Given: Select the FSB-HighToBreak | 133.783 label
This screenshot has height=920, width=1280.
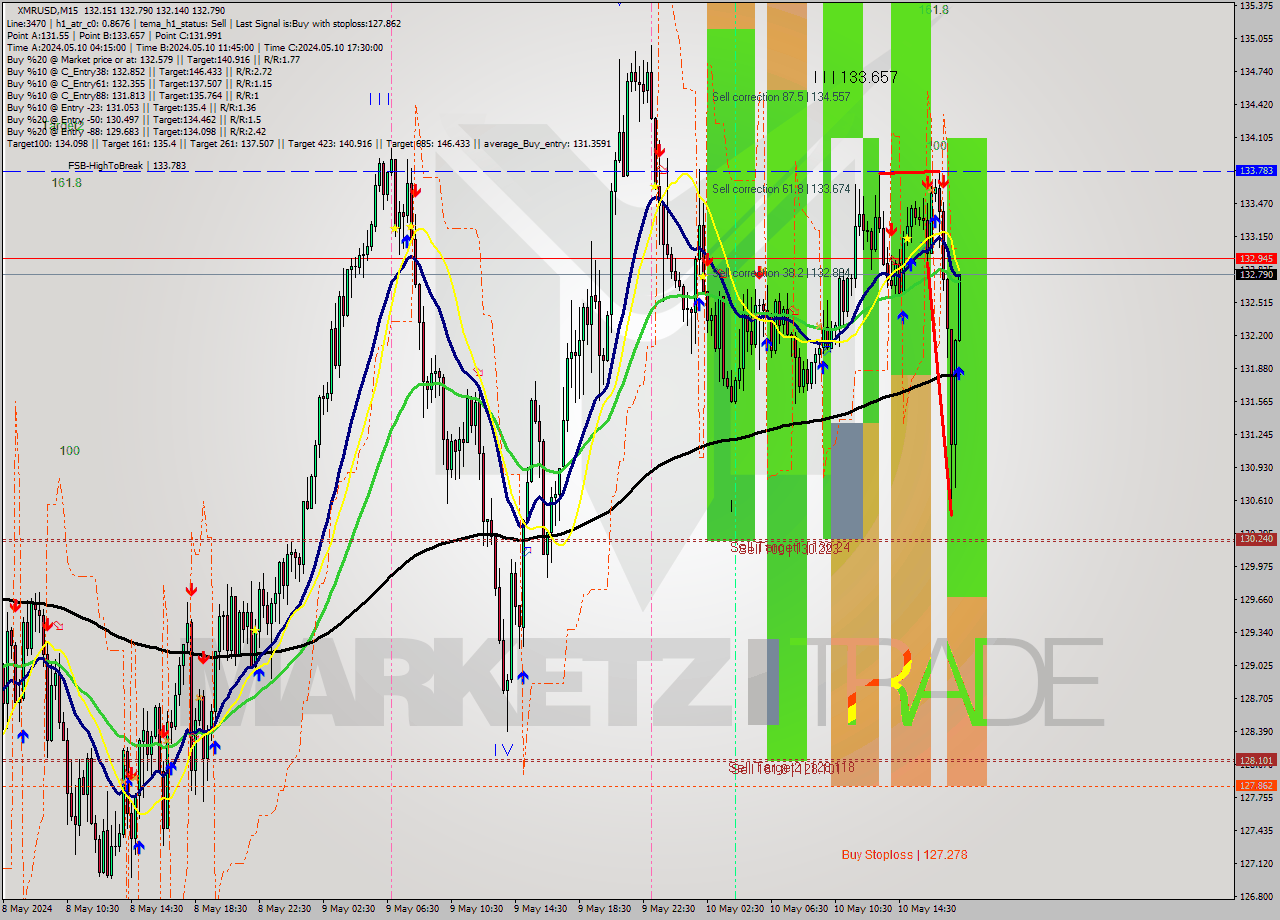Looking at the screenshot, I should (x=127, y=166).
